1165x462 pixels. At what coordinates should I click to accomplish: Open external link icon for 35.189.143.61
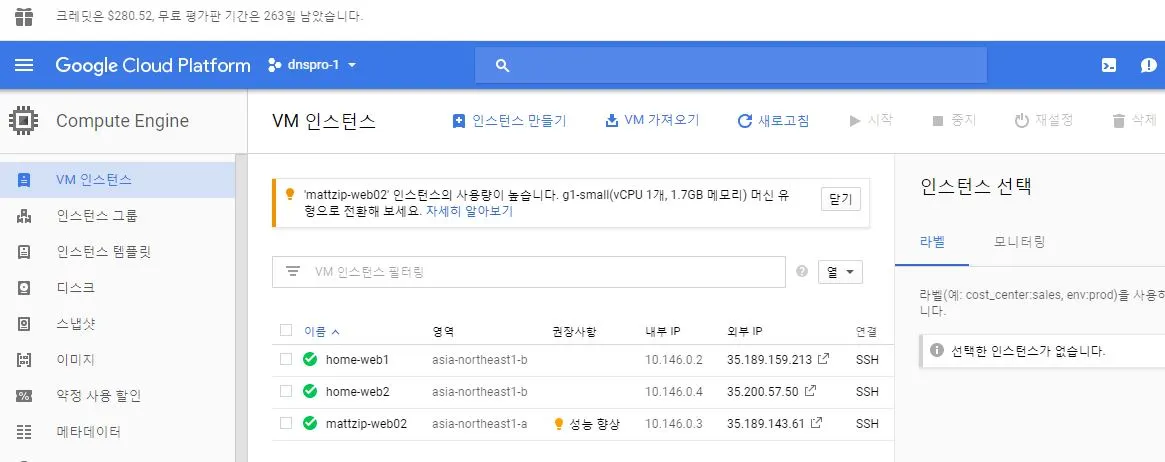[x=817, y=423]
